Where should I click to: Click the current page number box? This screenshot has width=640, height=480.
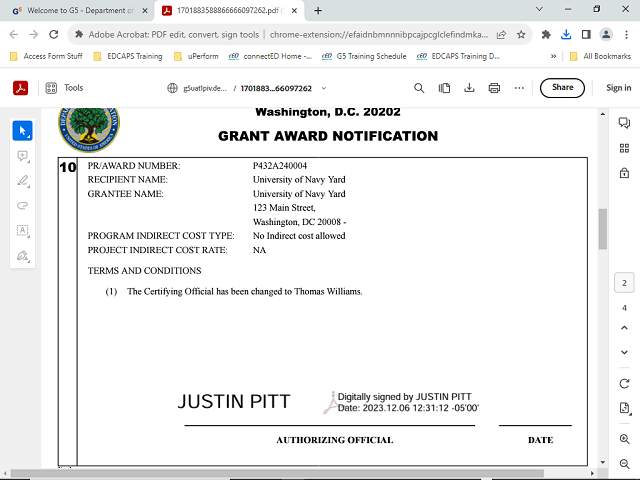click(x=624, y=283)
